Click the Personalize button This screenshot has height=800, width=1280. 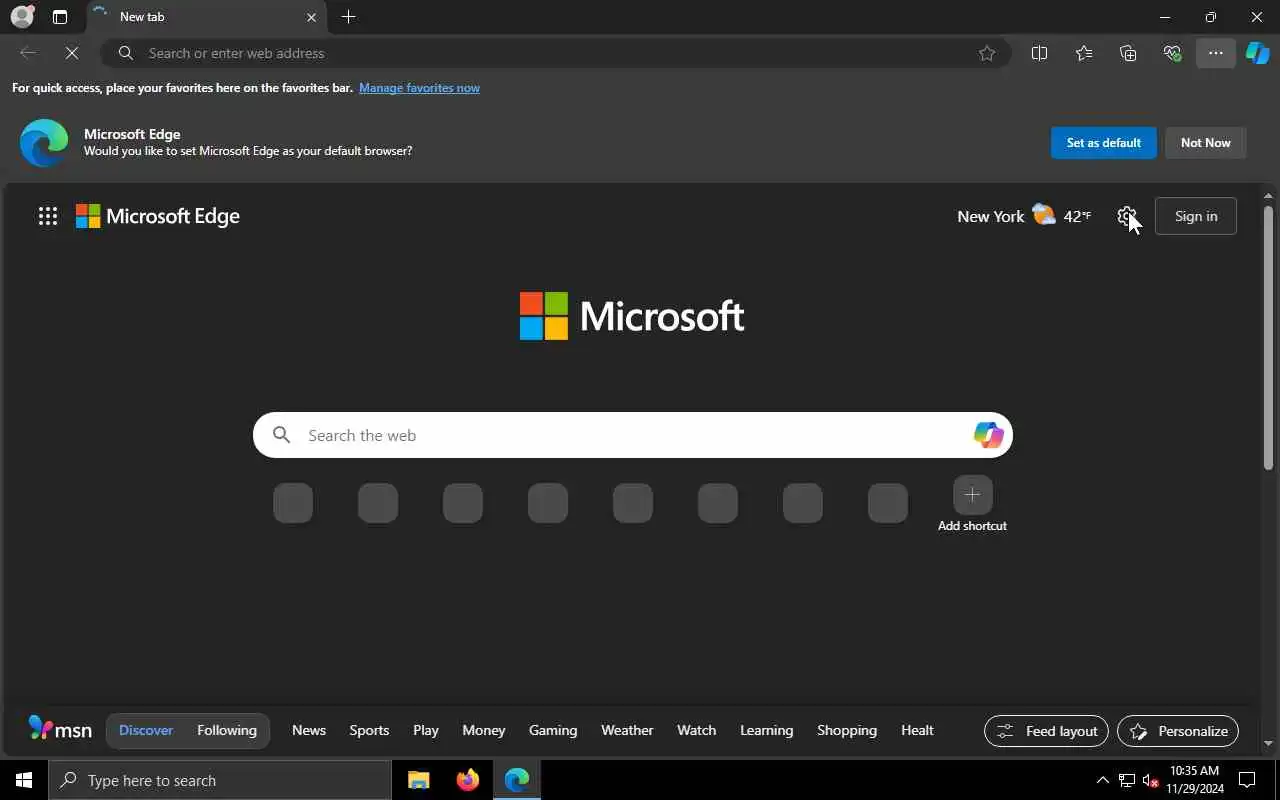(x=1178, y=731)
